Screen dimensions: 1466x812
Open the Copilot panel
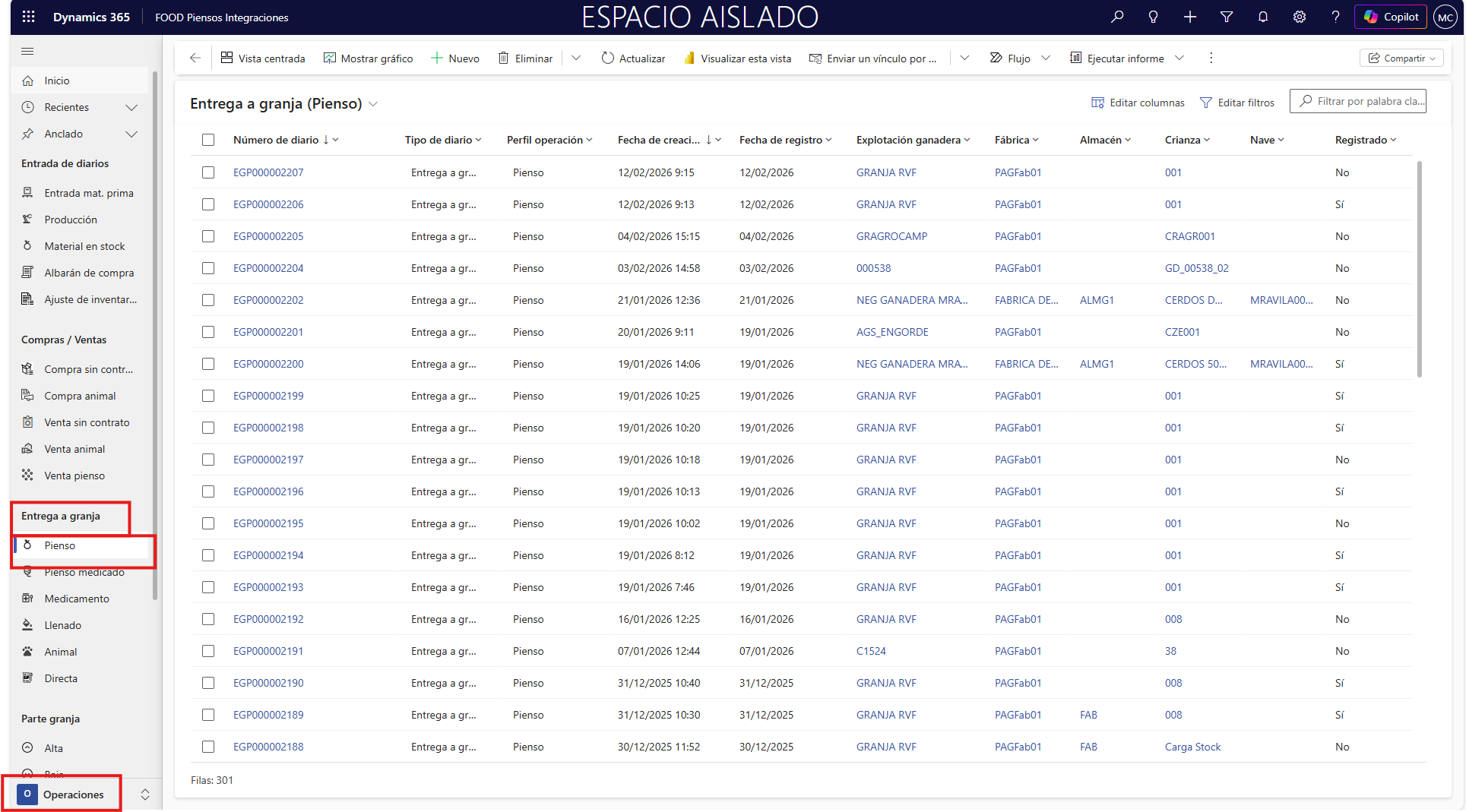point(1391,17)
